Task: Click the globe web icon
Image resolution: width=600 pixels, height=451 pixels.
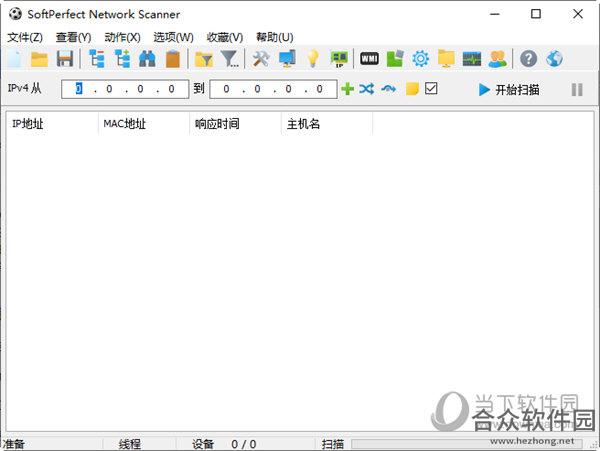Action: [554, 59]
